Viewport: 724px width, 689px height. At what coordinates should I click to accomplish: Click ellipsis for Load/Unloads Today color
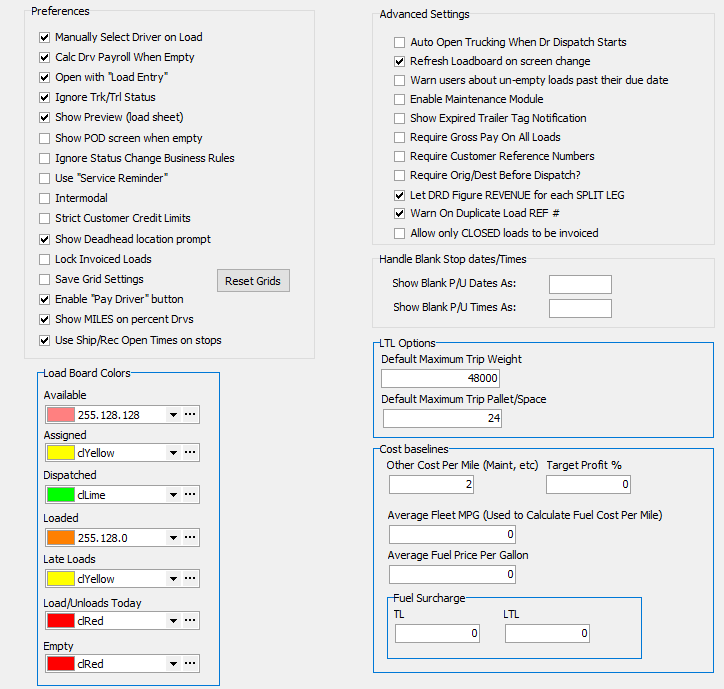coord(191,621)
